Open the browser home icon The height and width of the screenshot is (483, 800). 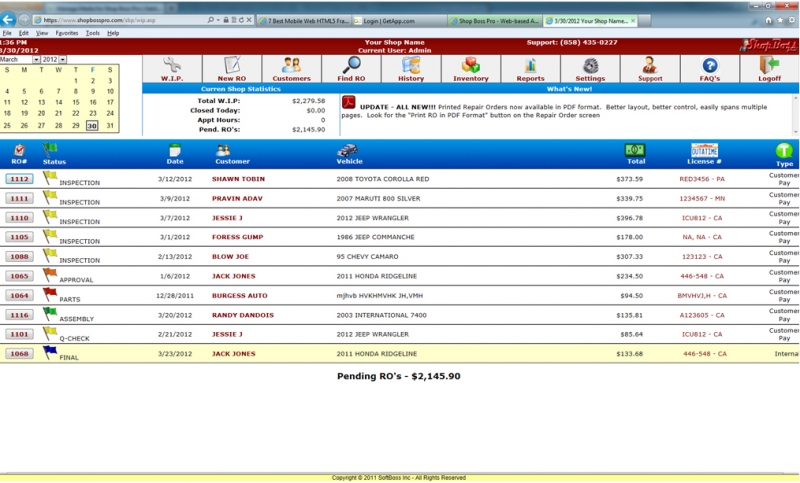point(768,20)
